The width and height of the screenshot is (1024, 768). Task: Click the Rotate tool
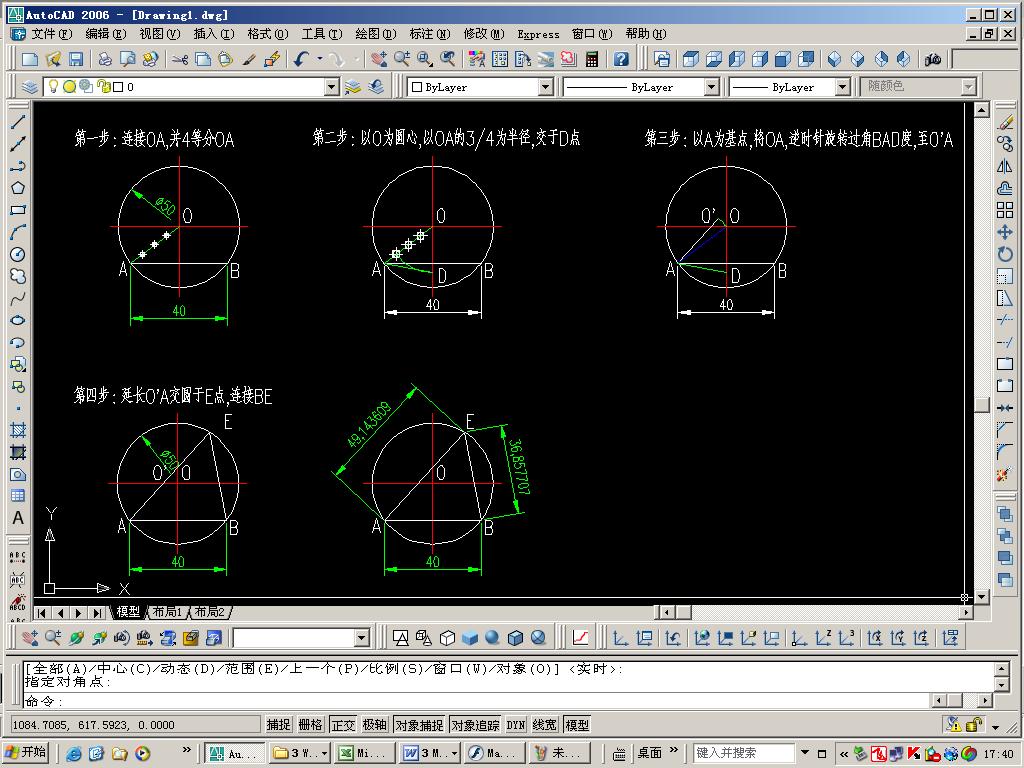1005,254
